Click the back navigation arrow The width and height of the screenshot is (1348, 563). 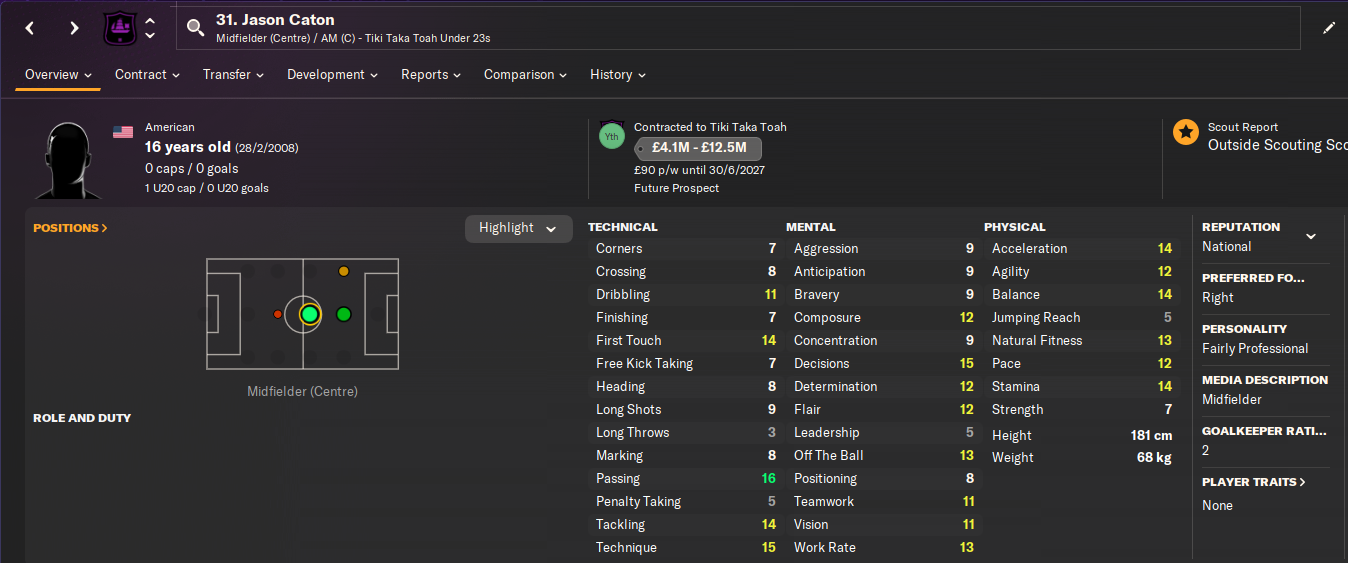(x=30, y=28)
